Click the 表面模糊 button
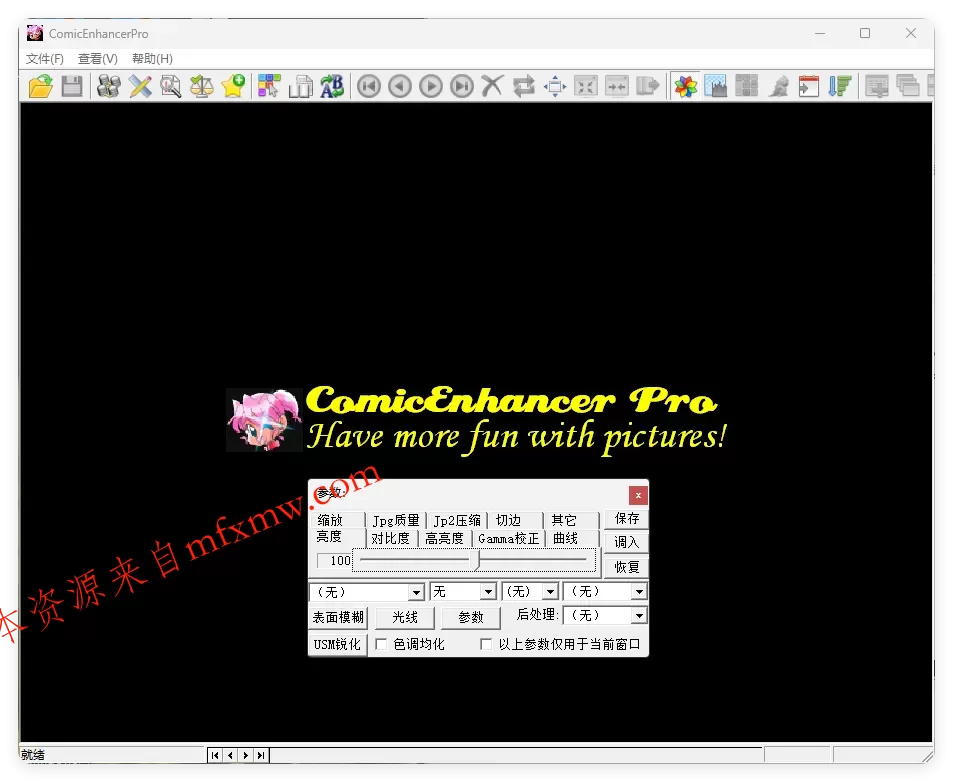This screenshot has height=782, width=953. (338, 617)
